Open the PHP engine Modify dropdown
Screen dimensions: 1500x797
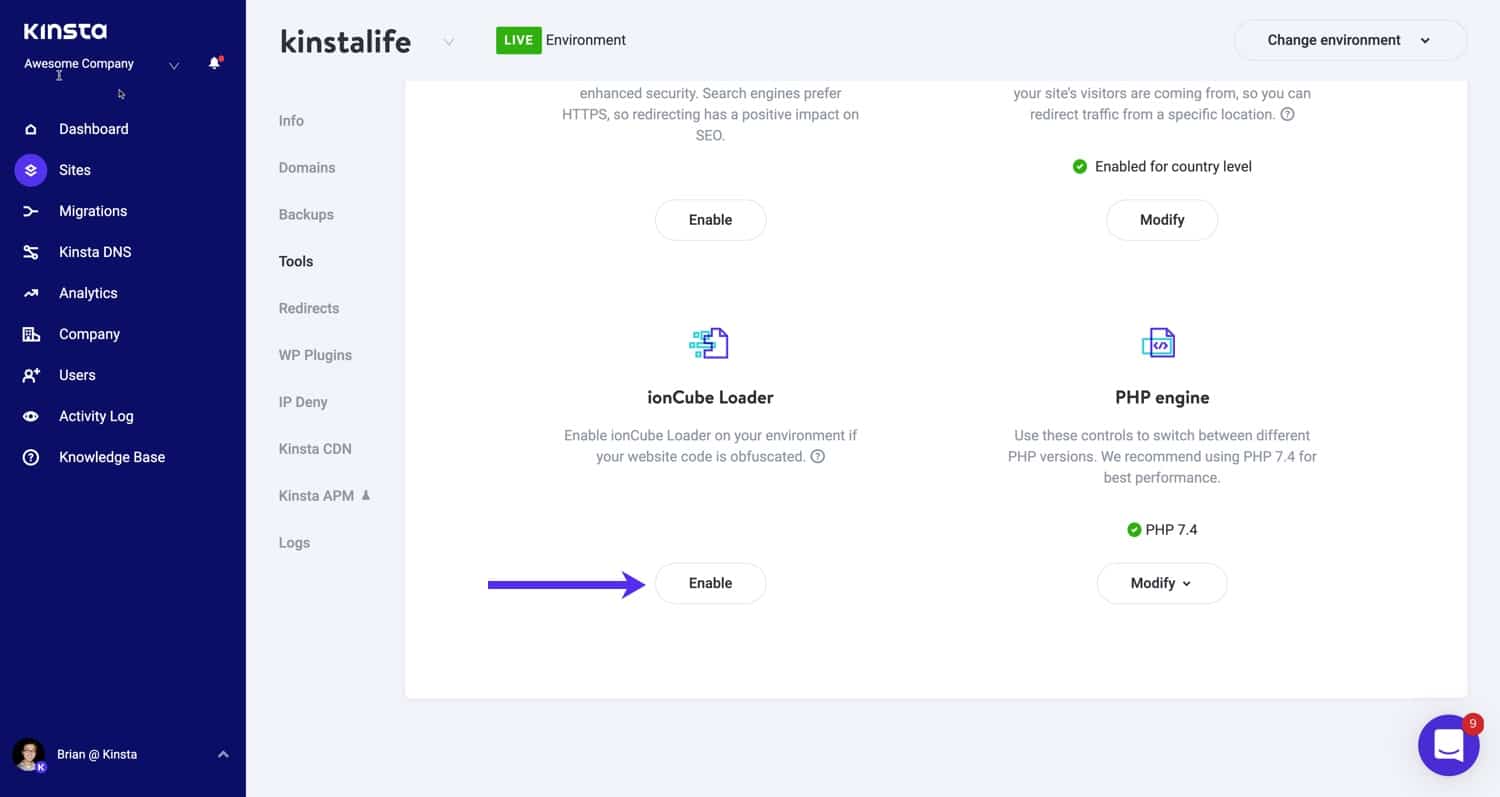pyautogui.click(x=1161, y=583)
